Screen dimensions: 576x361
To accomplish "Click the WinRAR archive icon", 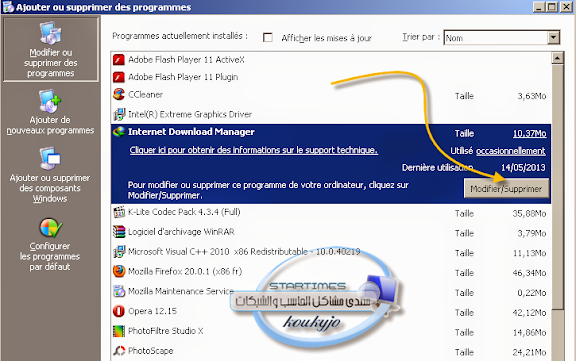I will pyautogui.click(x=119, y=232).
